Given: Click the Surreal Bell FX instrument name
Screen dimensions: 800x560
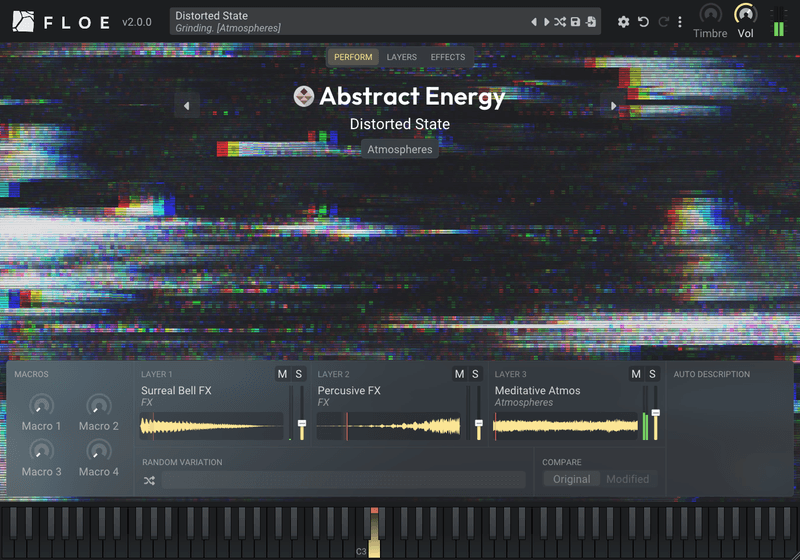Looking at the screenshot, I should pos(176,391).
